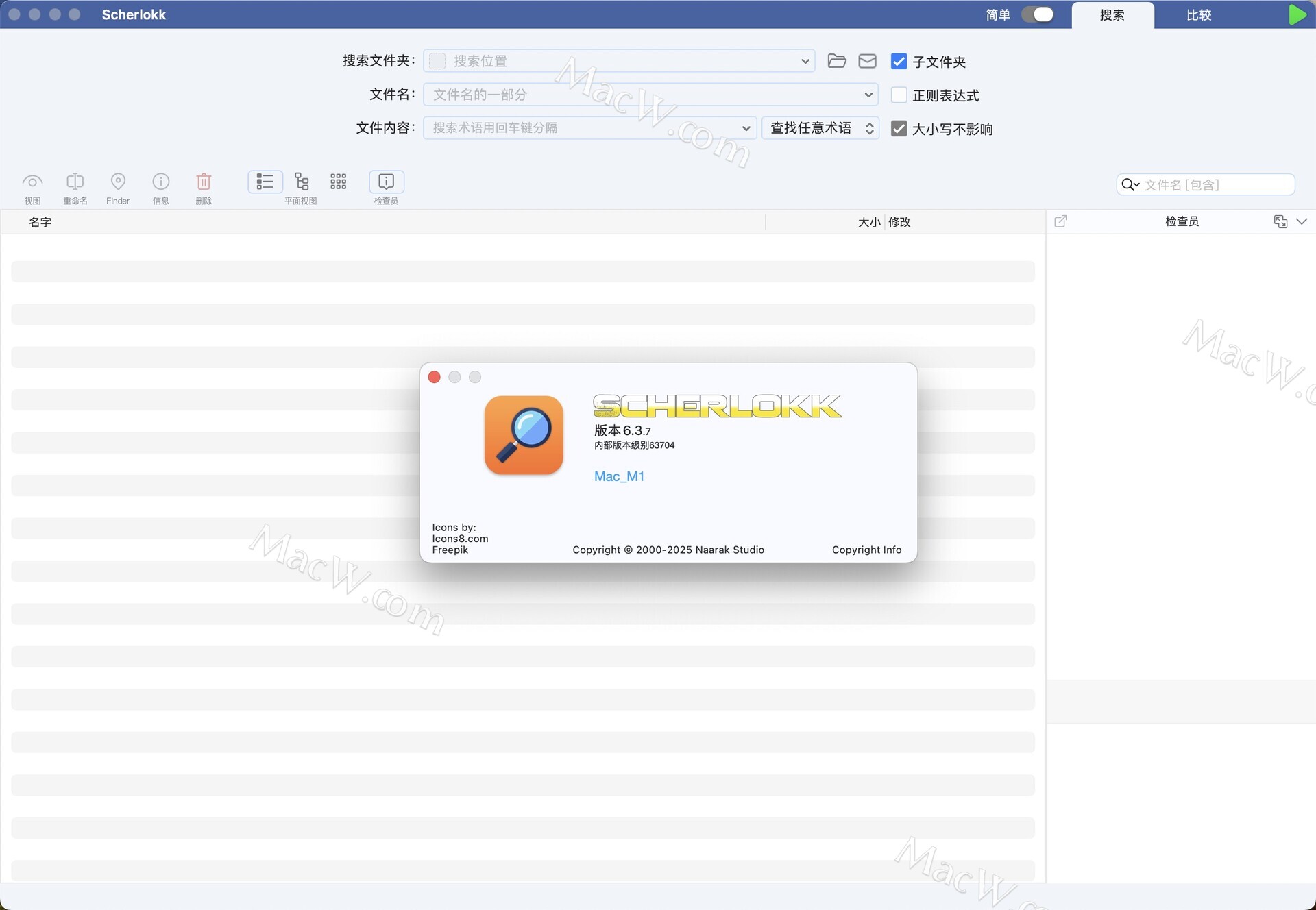1316x910 pixels.
Task: Close the About Scherlokk window
Action: 434,377
